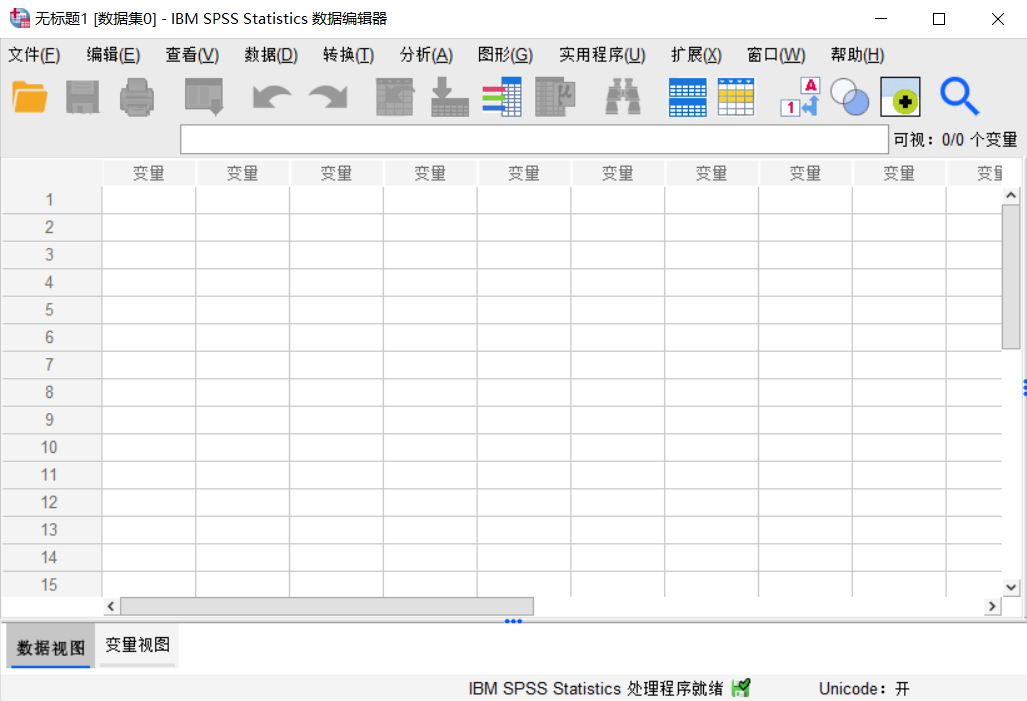This screenshot has width=1027, height=701.
Task: Select the first 变量 column header
Action: [x=149, y=173]
